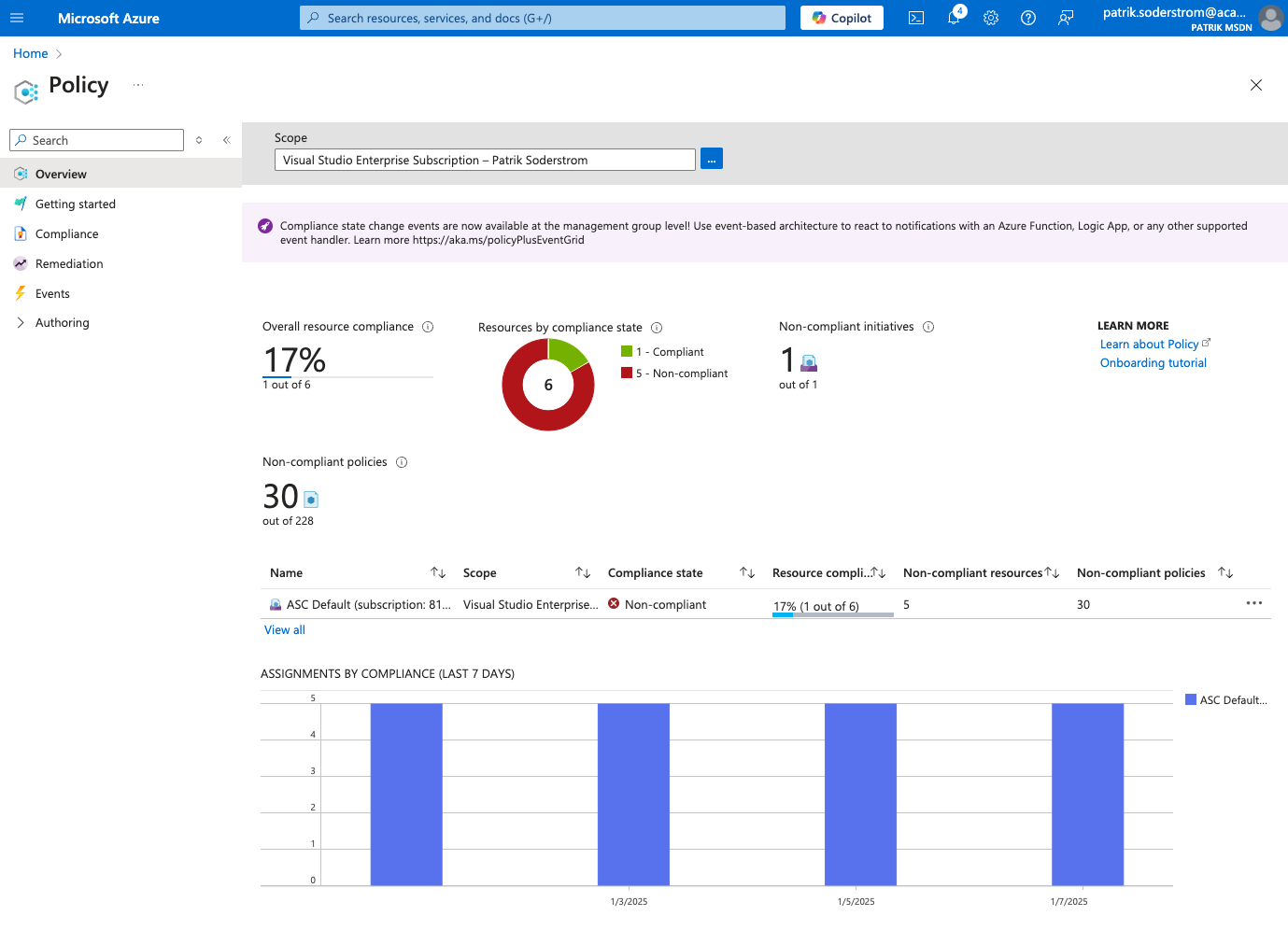Click the 30 non-compliant policies value

(x=1083, y=605)
